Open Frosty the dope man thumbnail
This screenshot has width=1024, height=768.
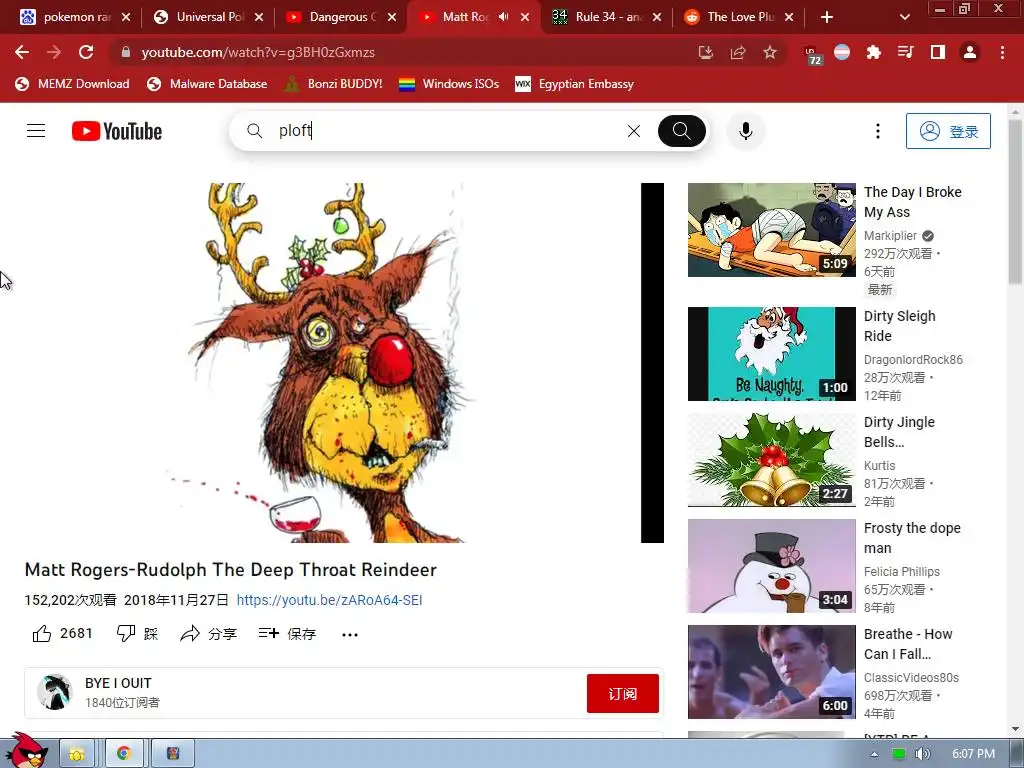click(771, 566)
